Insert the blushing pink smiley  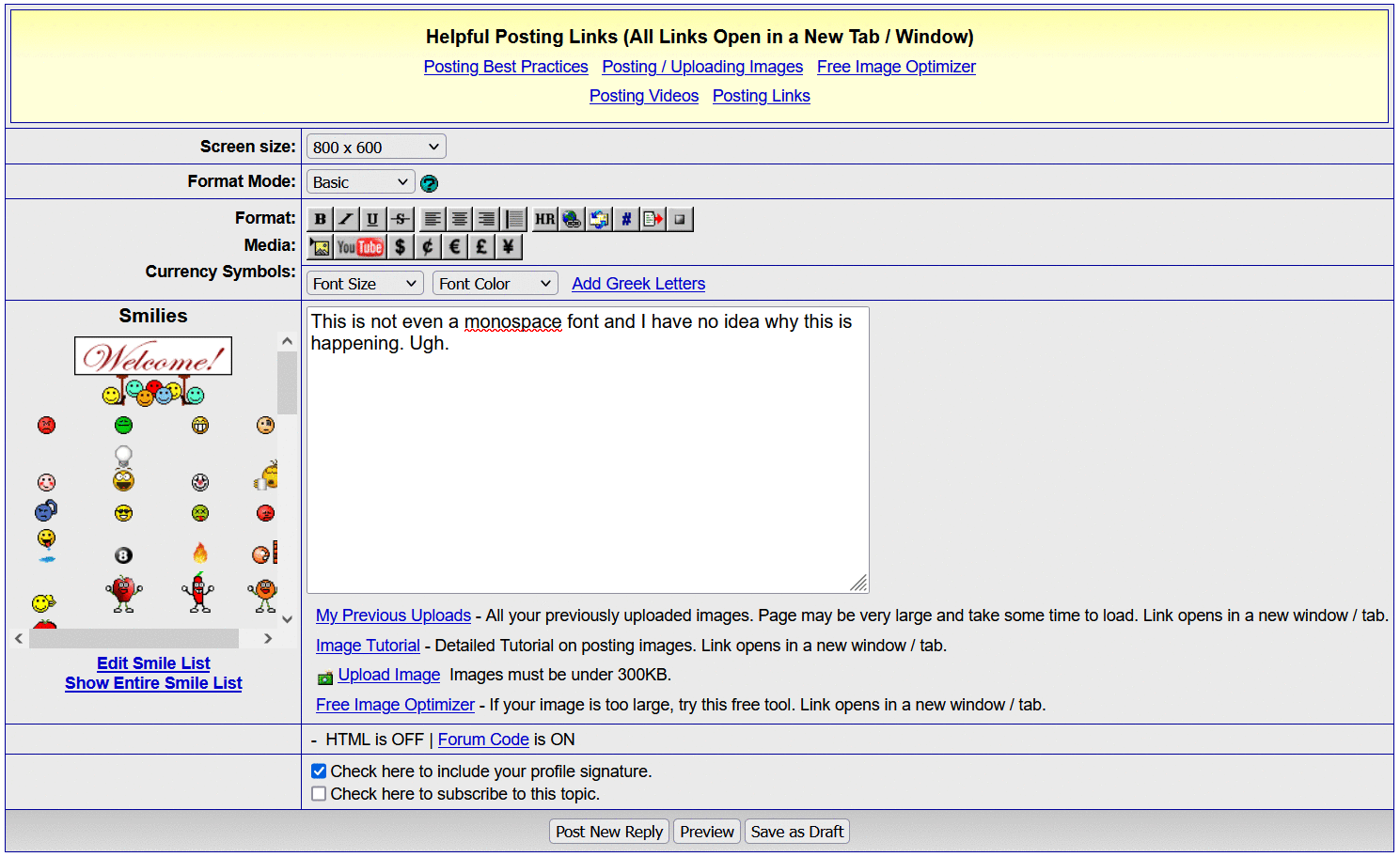[46, 482]
